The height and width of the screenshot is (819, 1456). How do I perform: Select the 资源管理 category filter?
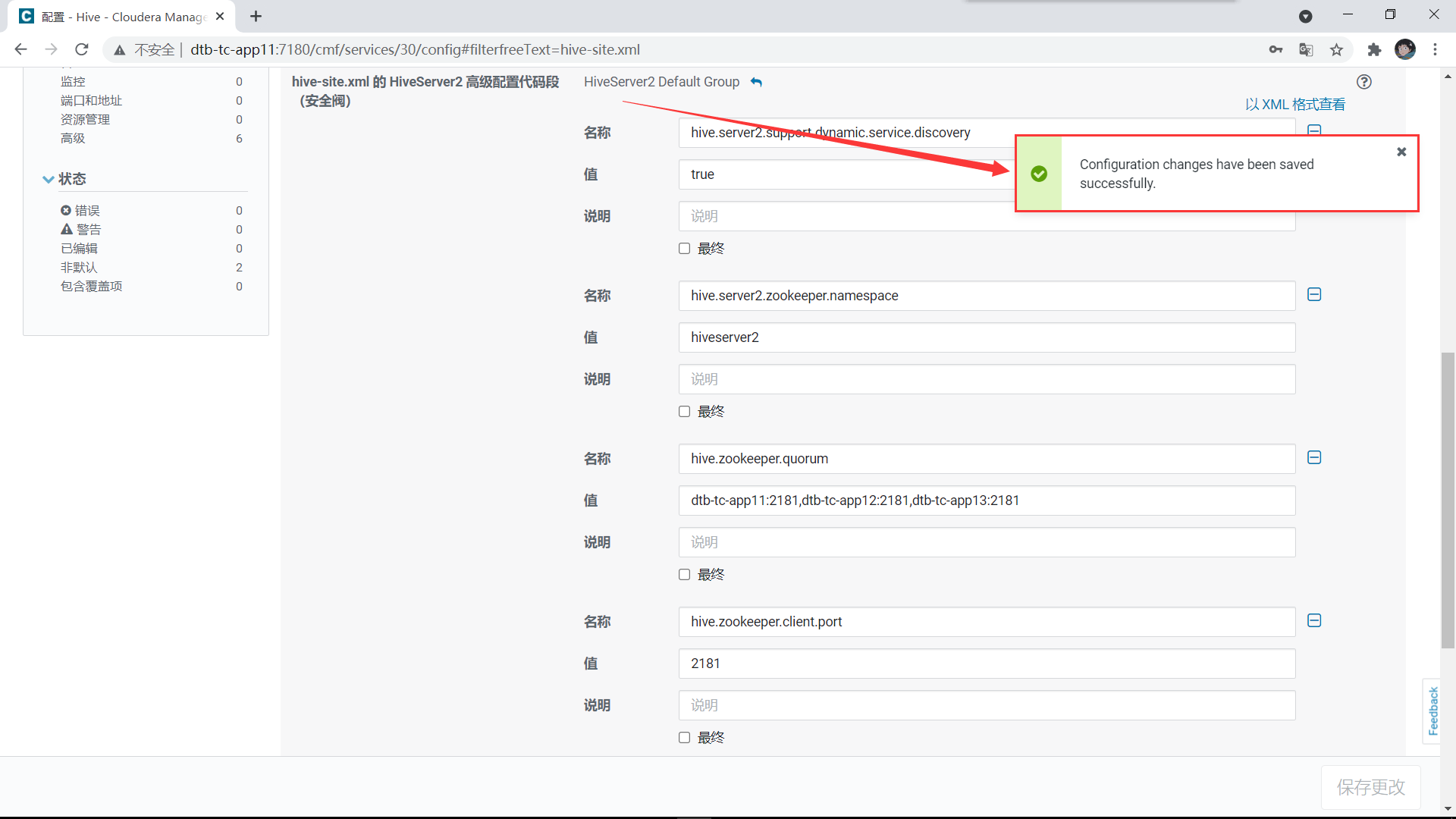click(85, 119)
